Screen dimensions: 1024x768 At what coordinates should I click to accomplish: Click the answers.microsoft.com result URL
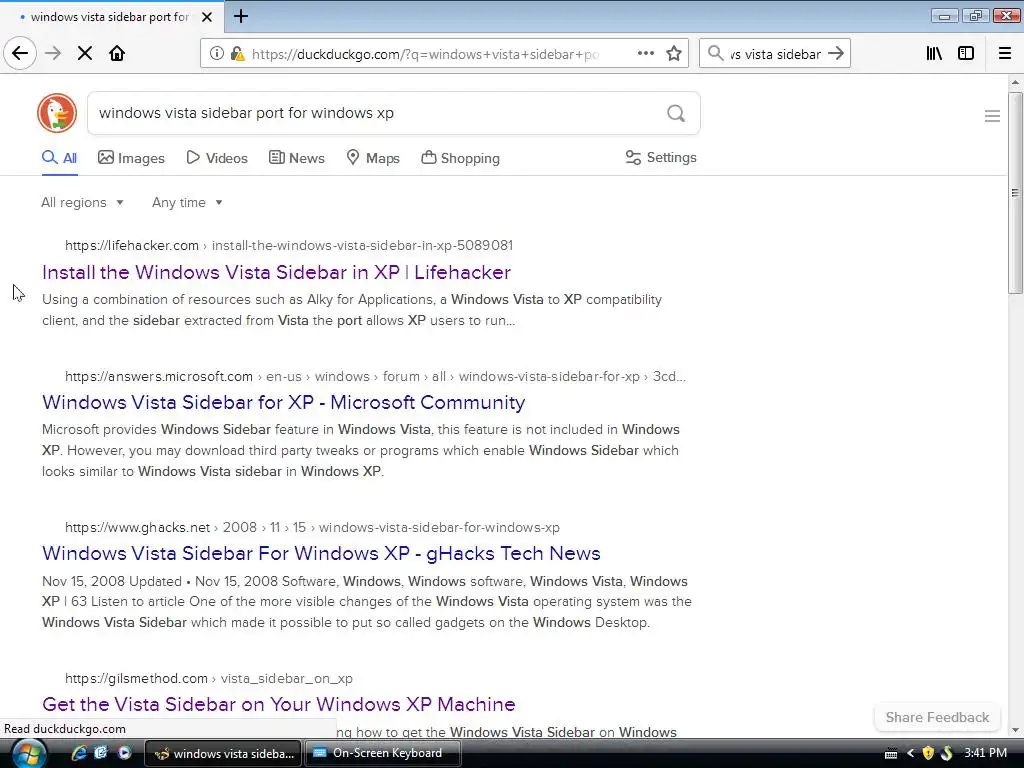click(376, 377)
